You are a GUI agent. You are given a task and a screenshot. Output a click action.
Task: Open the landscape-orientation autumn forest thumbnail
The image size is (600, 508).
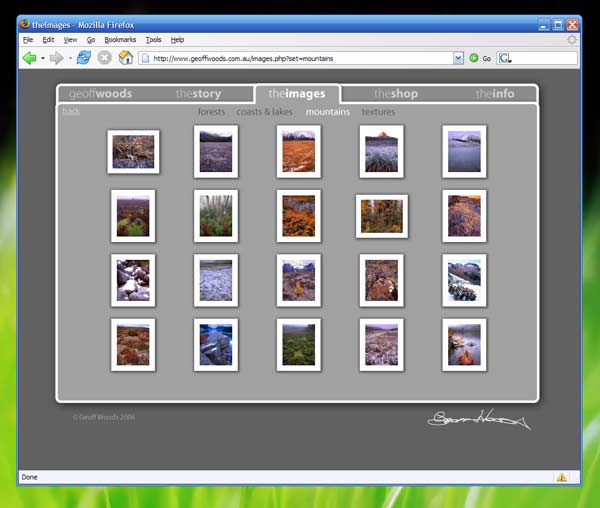pyautogui.click(x=382, y=217)
